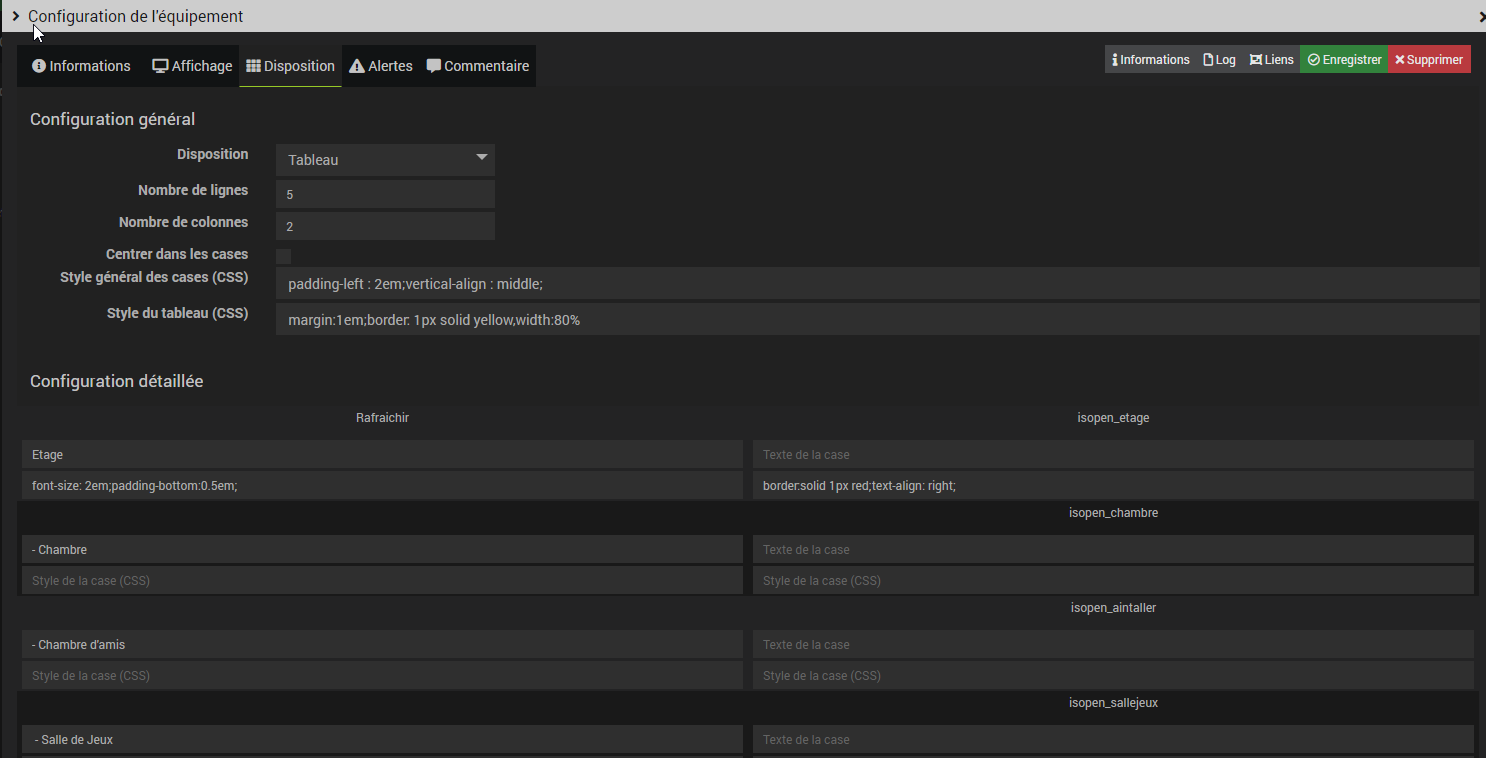Click the top-right Informations button
This screenshot has height=758, width=1486.
[1151, 60]
